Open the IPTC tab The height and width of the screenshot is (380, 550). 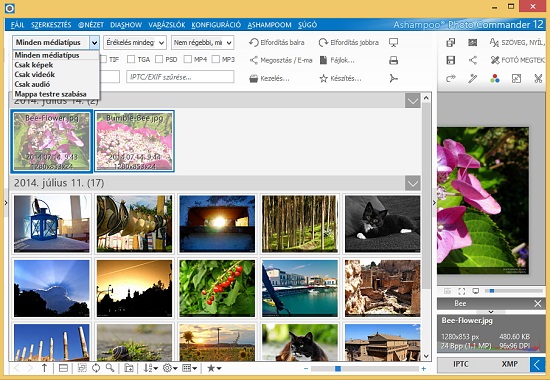[x=461, y=364]
